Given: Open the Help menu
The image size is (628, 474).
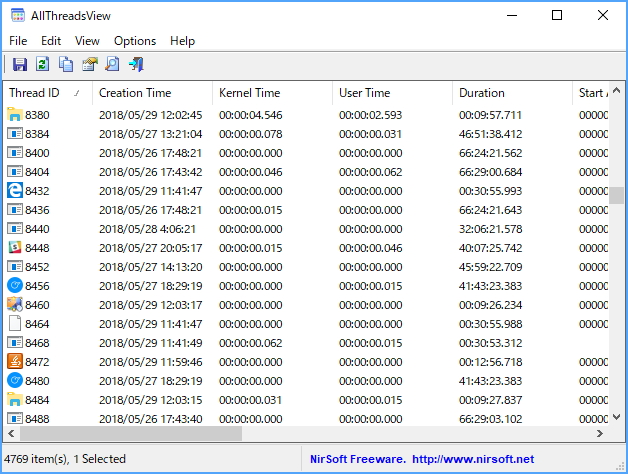Looking at the screenshot, I should [182, 41].
